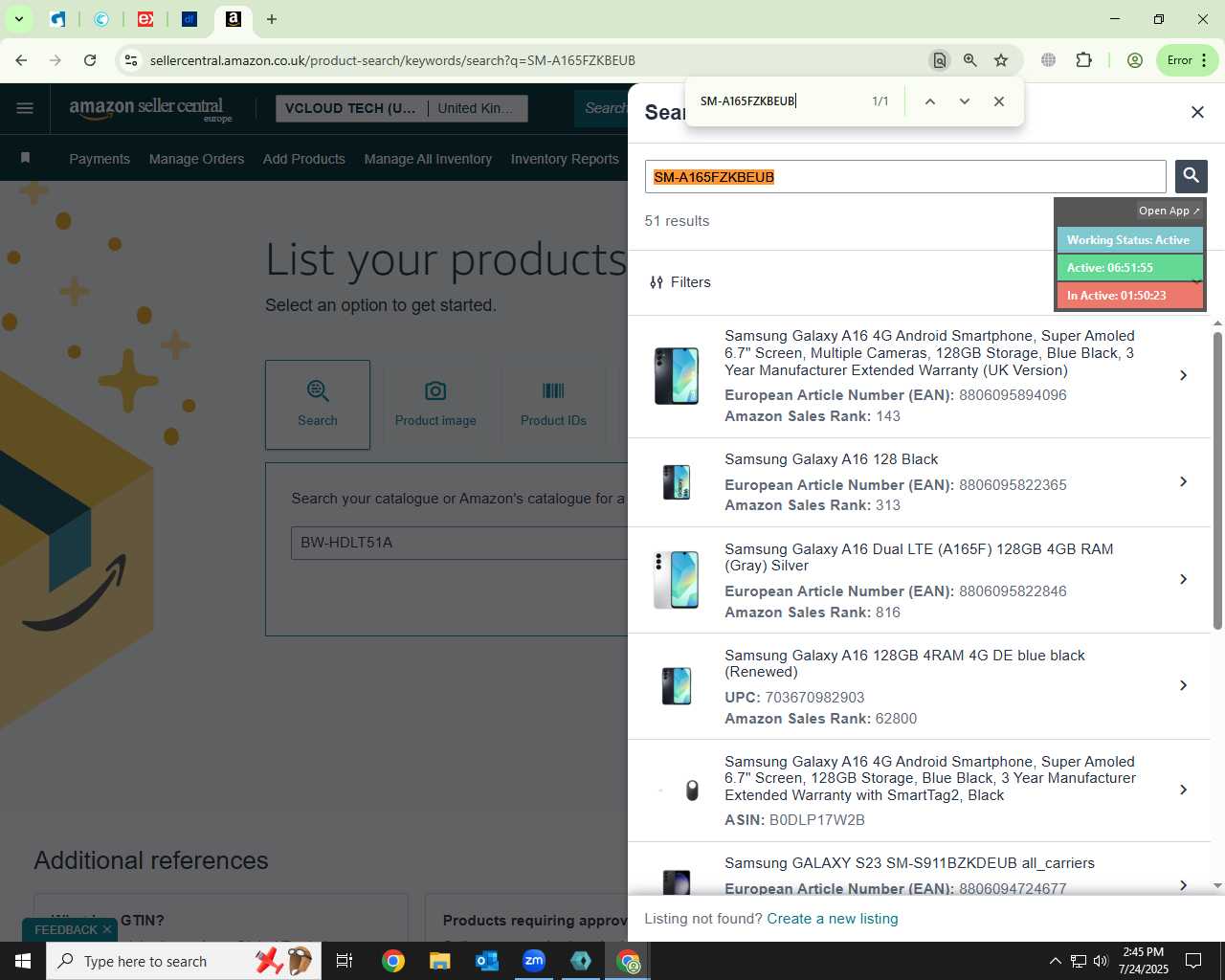The height and width of the screenshot is (980, 1225).
Task: Click the magnifier search button in side panel
Action: click(x=1191, y=176)
